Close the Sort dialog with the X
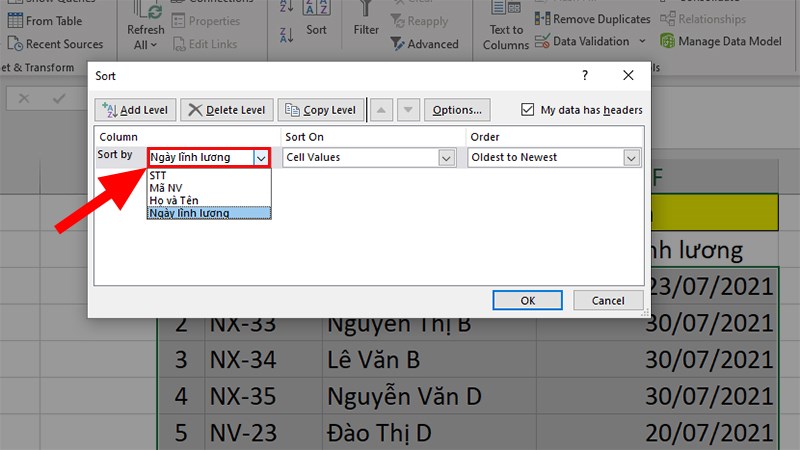Screen dimensions: 800x450 (x=628, y=76)
